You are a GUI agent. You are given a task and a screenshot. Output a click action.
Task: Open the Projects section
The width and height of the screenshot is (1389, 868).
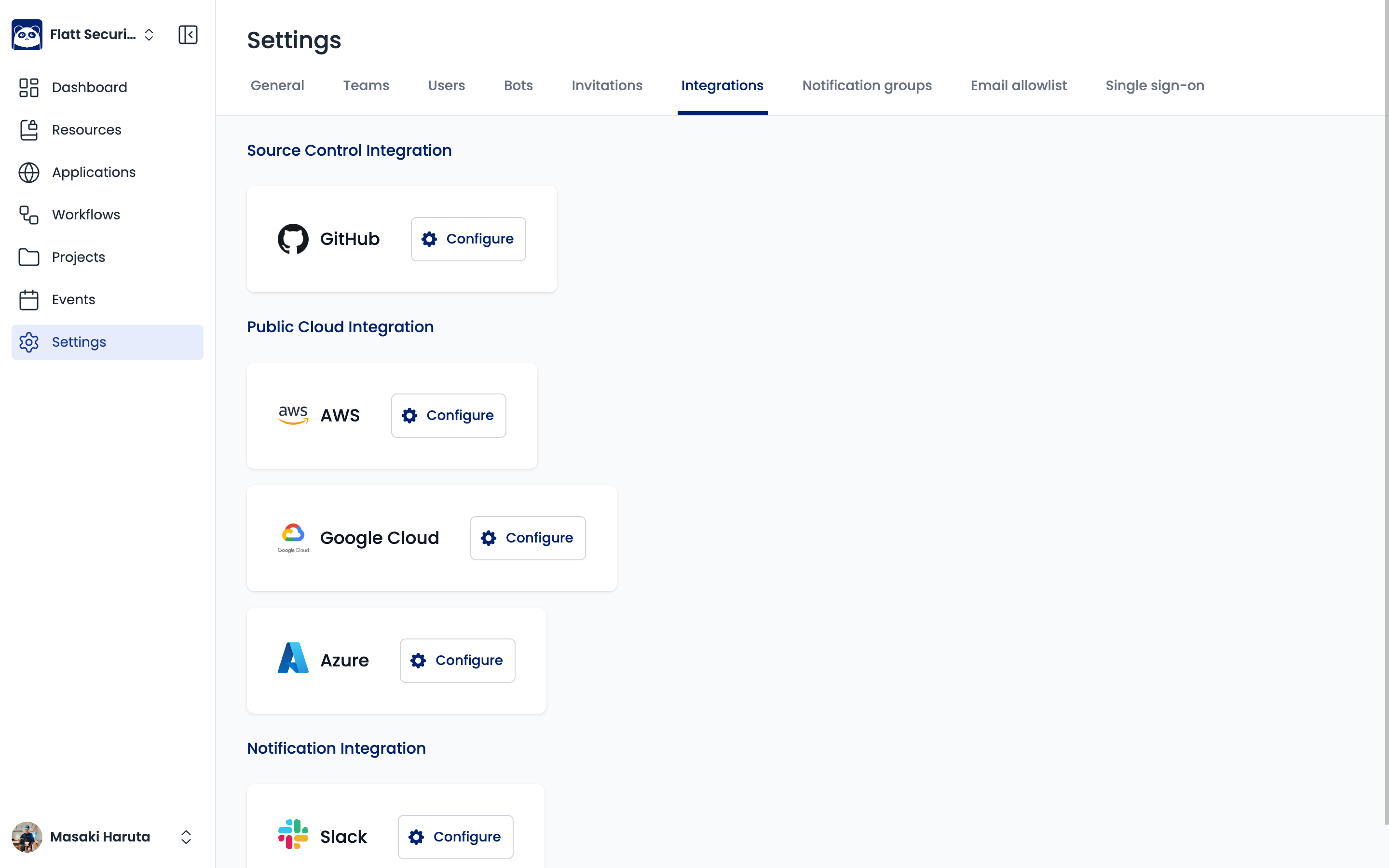tap(108, 257)
